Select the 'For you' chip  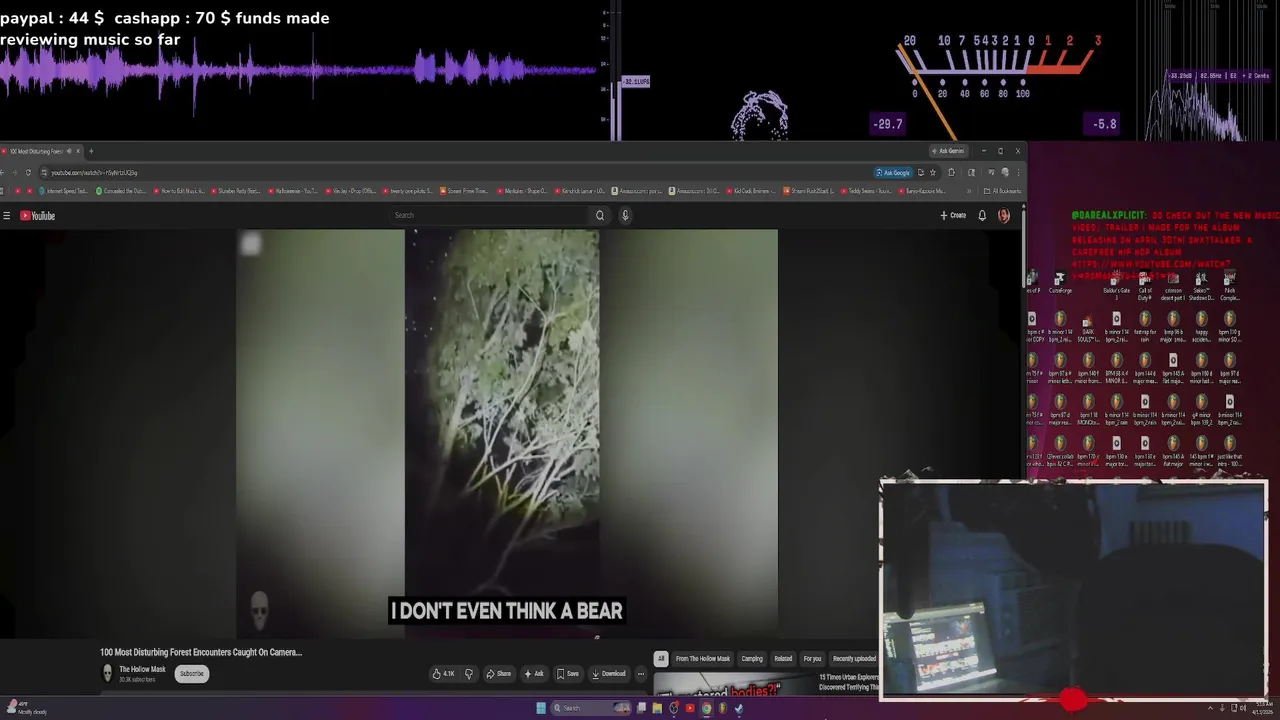pyautogui.click(x=812, y=659)
